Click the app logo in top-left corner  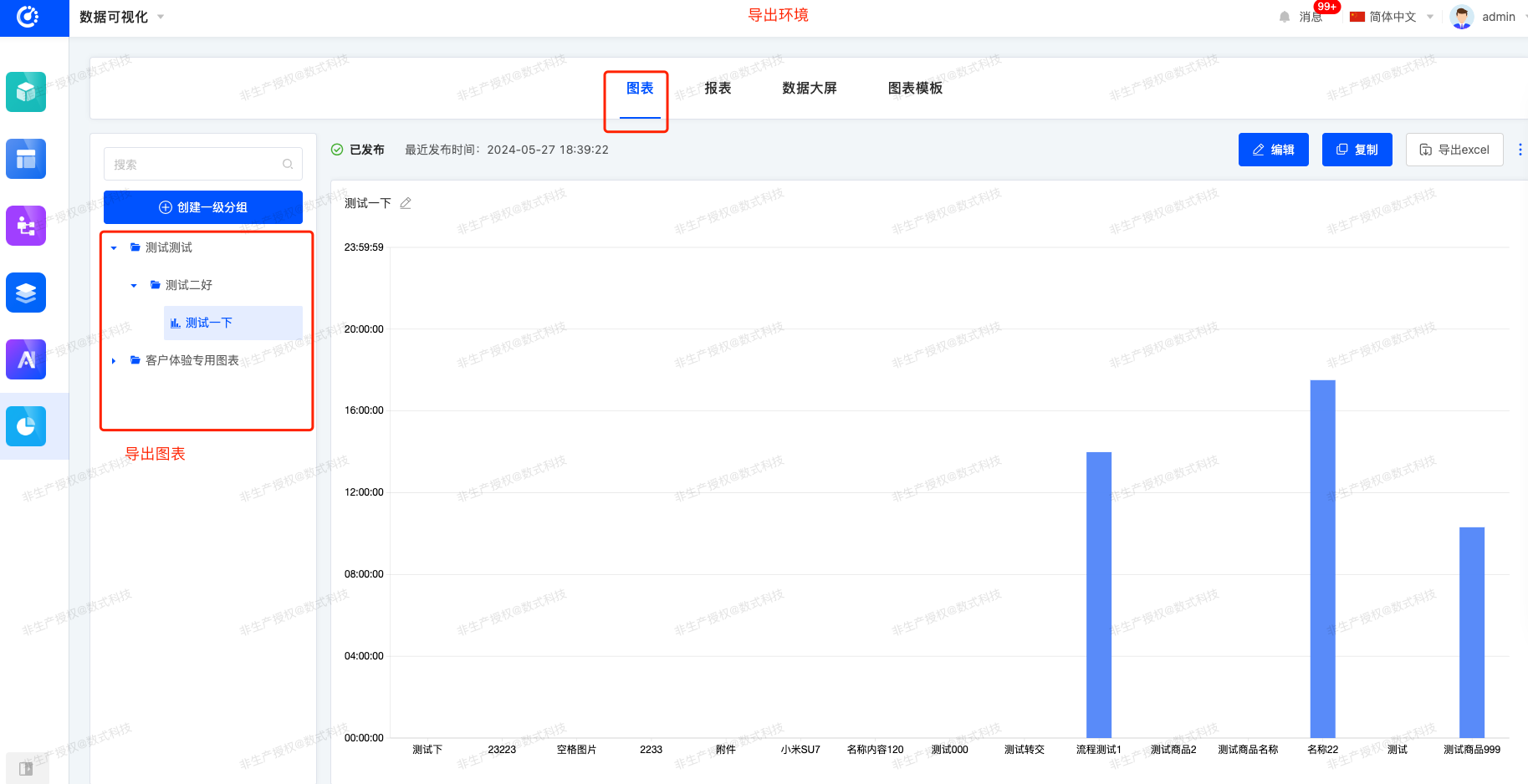coord(28,17)
